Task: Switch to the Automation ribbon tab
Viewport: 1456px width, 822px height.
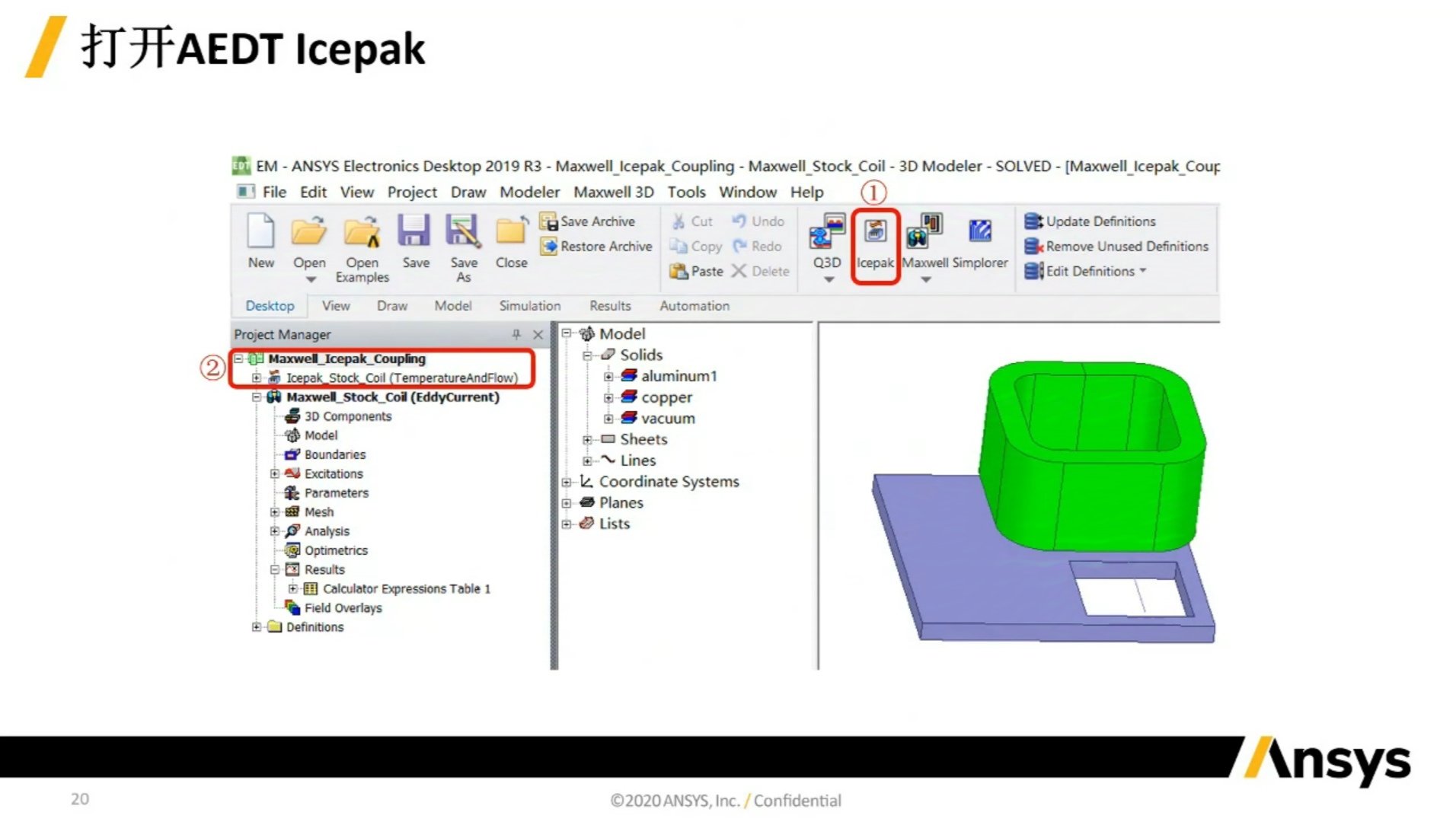Action: coord(694,306)
